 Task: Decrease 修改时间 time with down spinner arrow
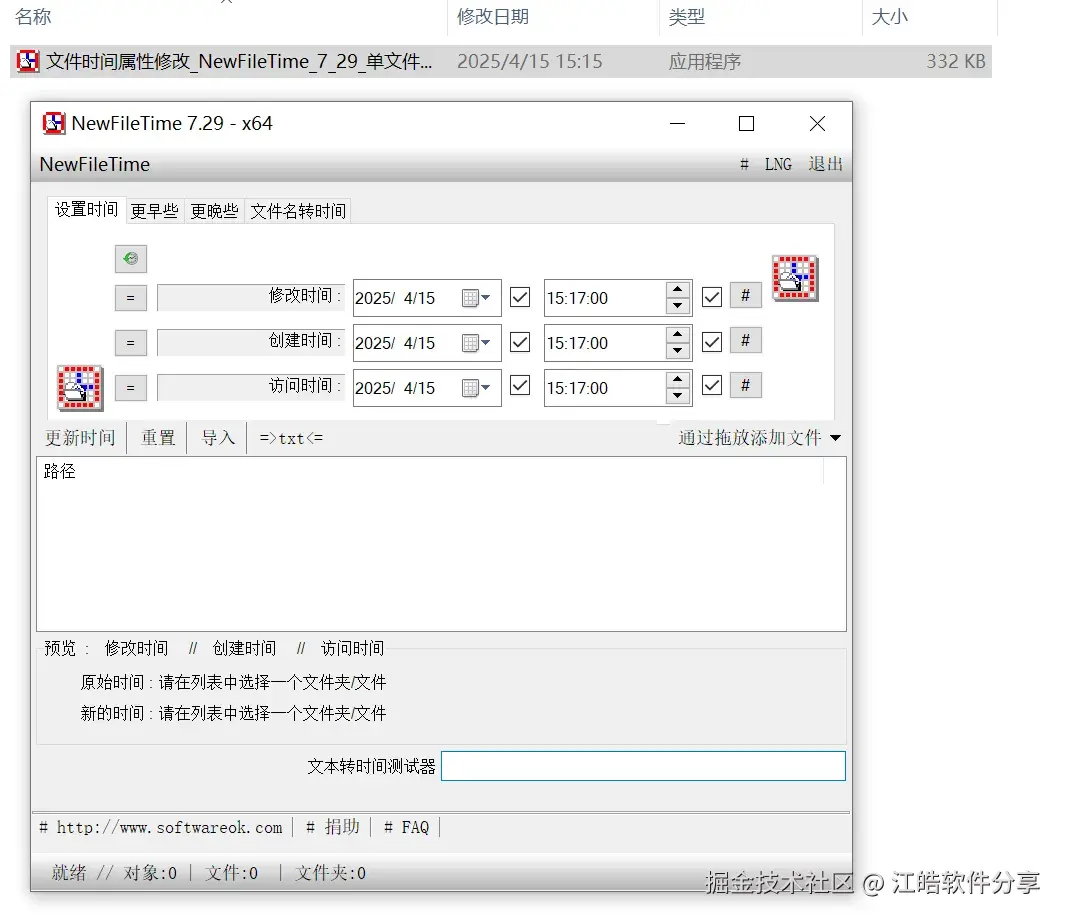pos(677,306)
